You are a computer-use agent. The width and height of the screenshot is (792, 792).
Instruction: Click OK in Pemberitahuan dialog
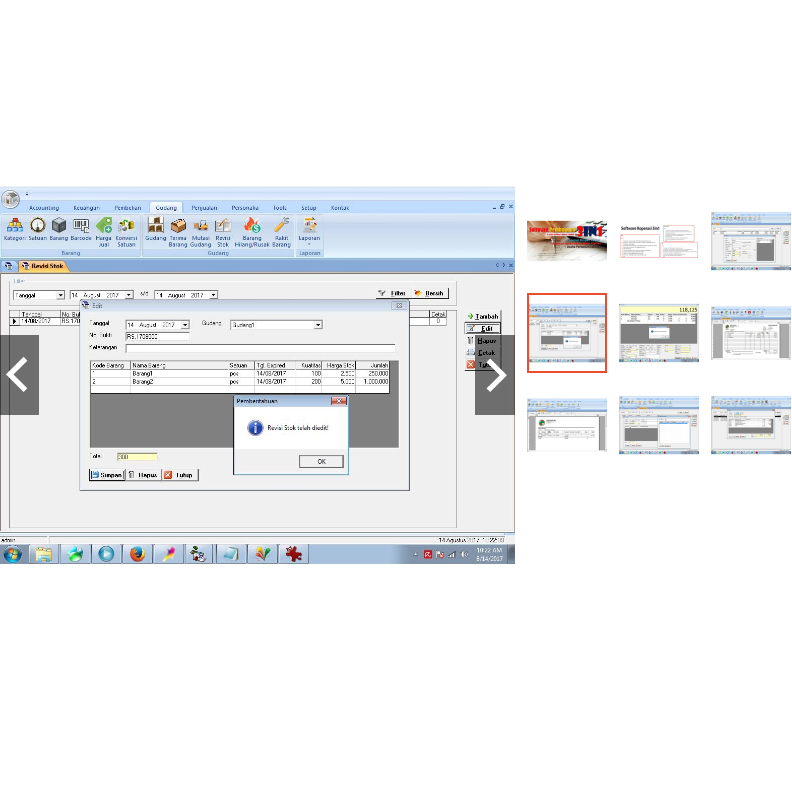click(x=321, y=461)
